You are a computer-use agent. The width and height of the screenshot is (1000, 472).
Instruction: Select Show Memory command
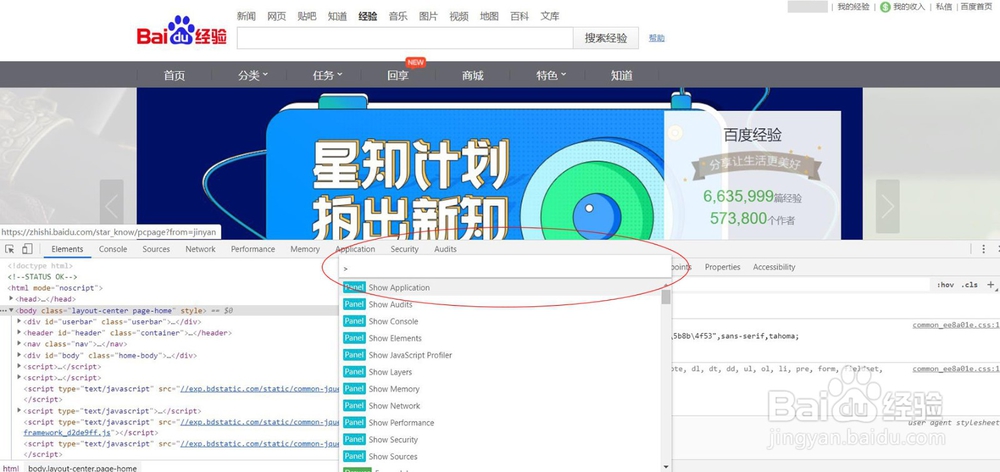tap(500, 389)
